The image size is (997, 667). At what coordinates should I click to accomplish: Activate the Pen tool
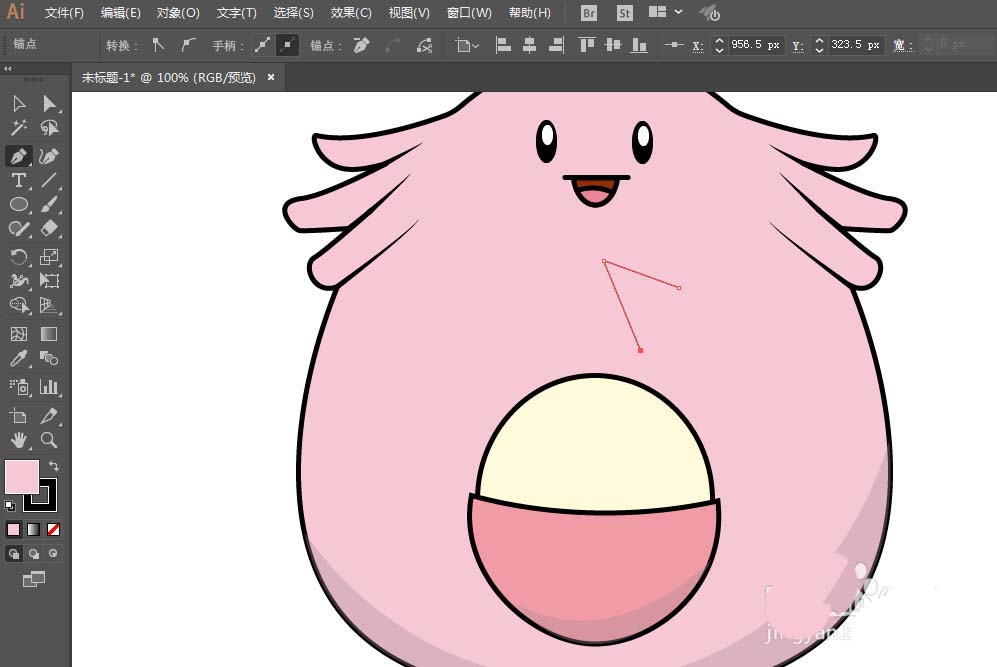(x=19, y=156)
